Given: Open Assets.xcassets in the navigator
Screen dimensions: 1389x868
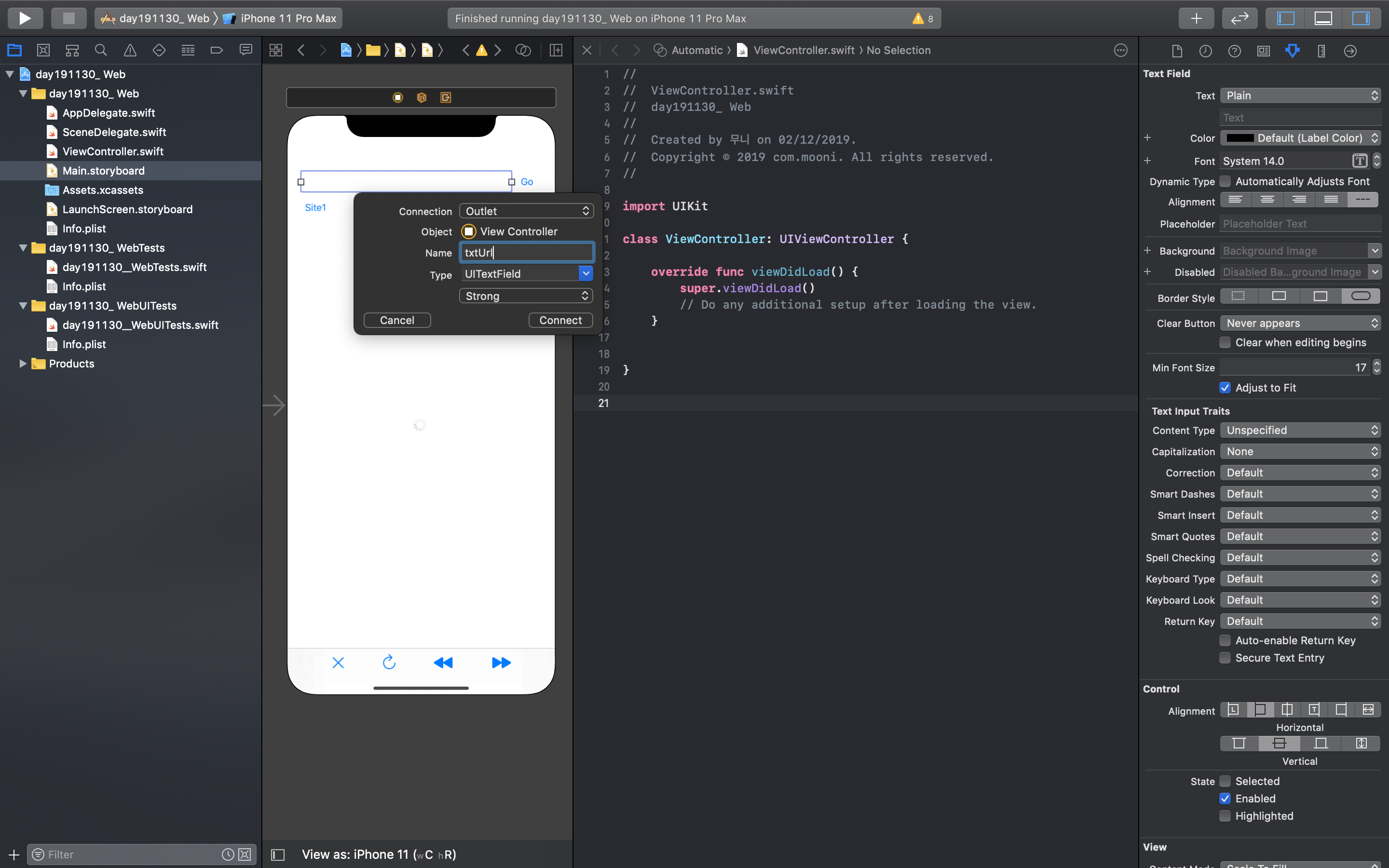Looking at the screenshot, I should 103,190.
